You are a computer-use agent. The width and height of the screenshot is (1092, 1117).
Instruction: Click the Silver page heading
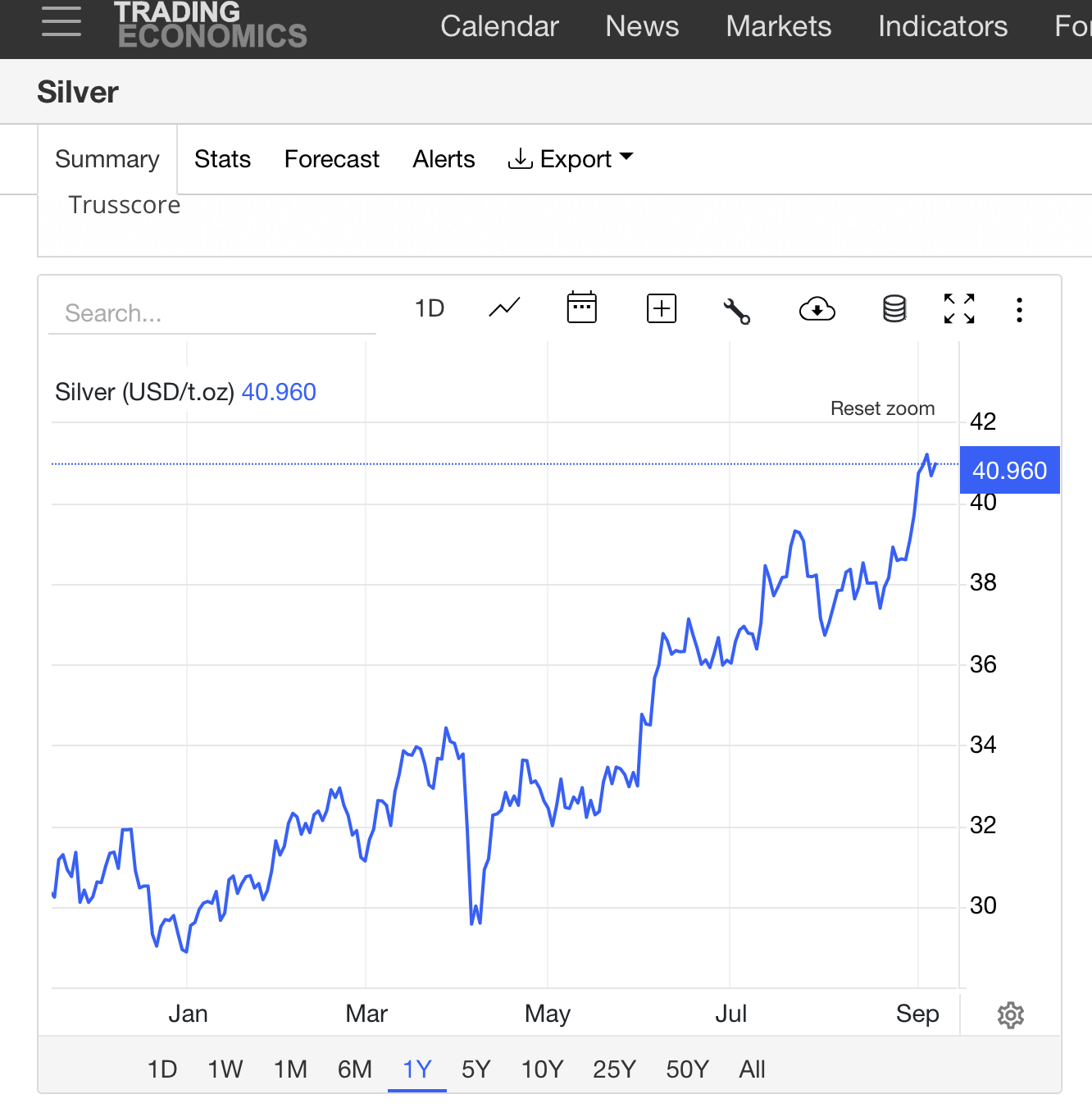[x=78, y=92]
